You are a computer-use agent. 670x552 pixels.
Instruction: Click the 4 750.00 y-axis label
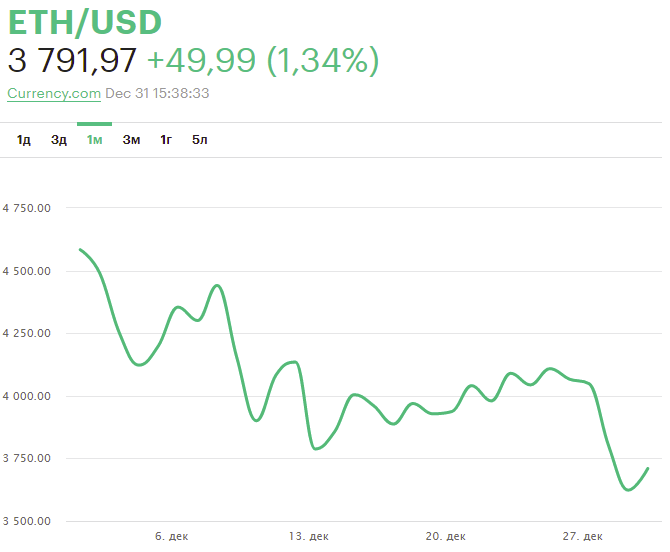tap(27, 208)
